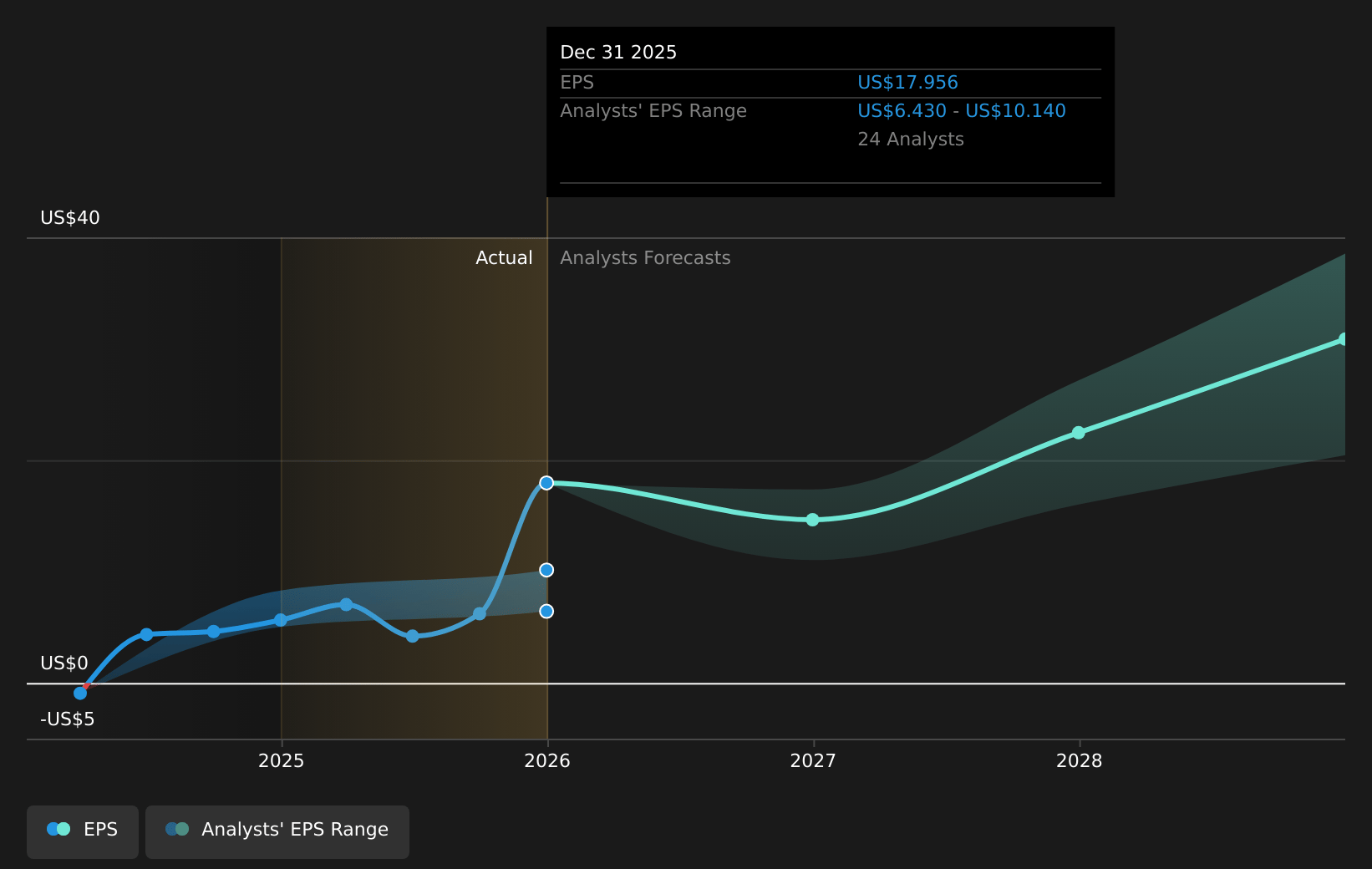Select the forecast EPS point at 2027
The height and width of the screenshot is (869, 1372).
click(x=812, y=520)
